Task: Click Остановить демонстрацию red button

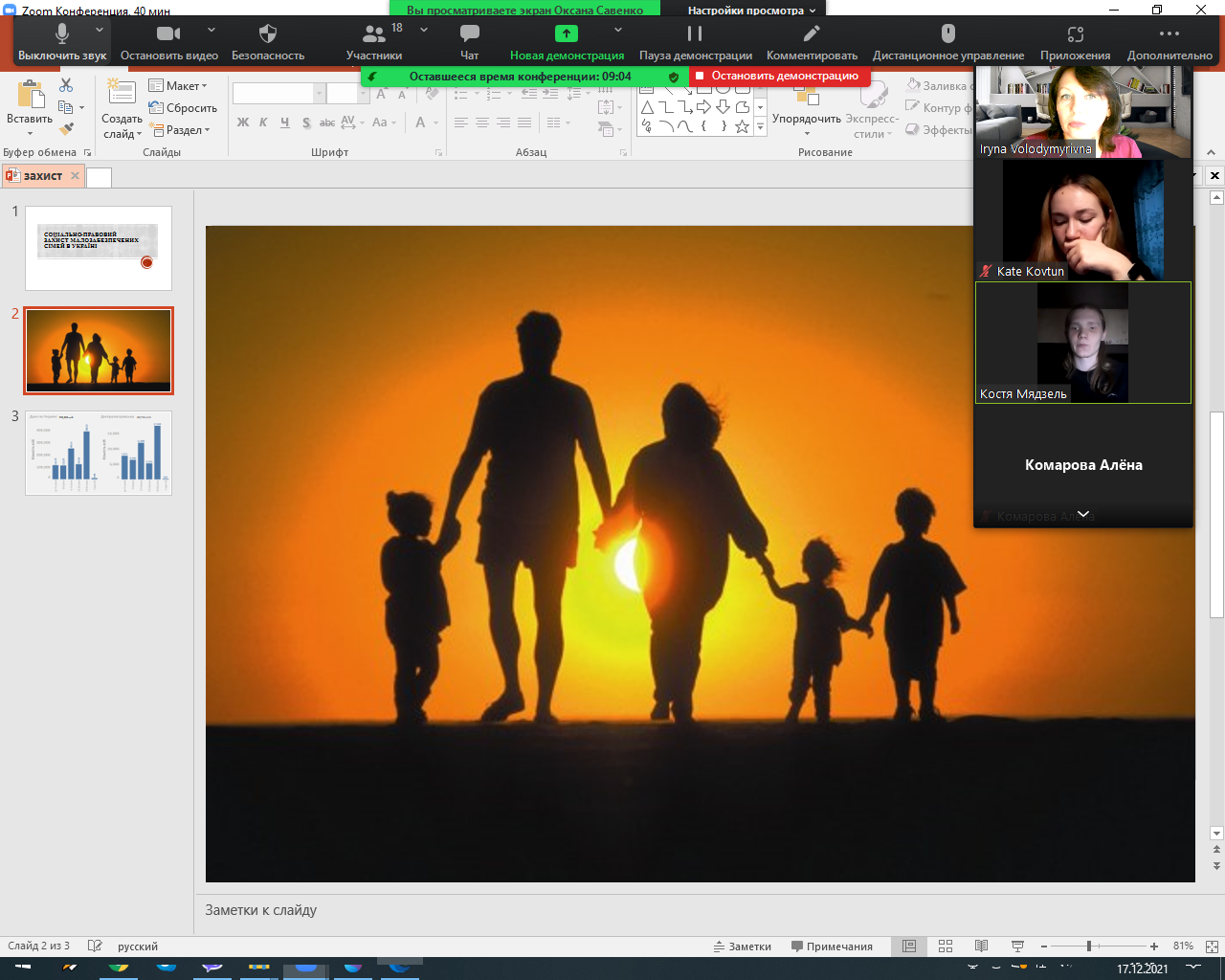Action: (779, 76)
